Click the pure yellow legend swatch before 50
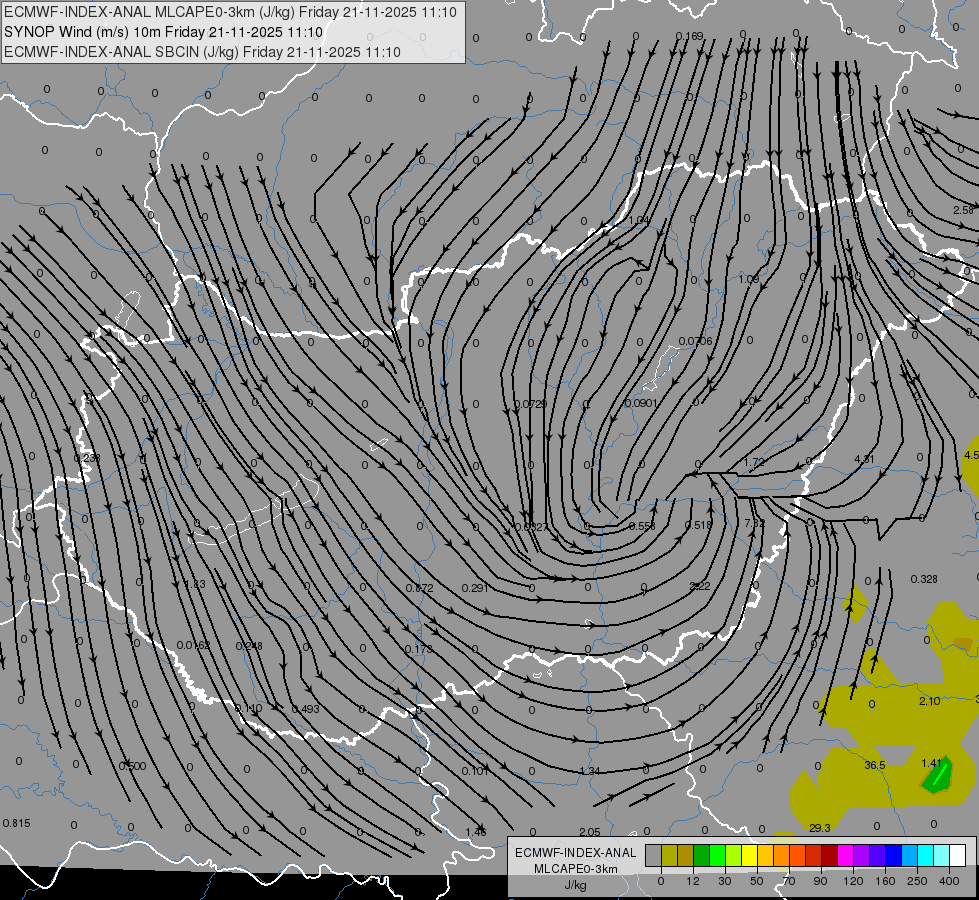The height and width of the screenshot is (900, 979). click(x=749, y=856)
